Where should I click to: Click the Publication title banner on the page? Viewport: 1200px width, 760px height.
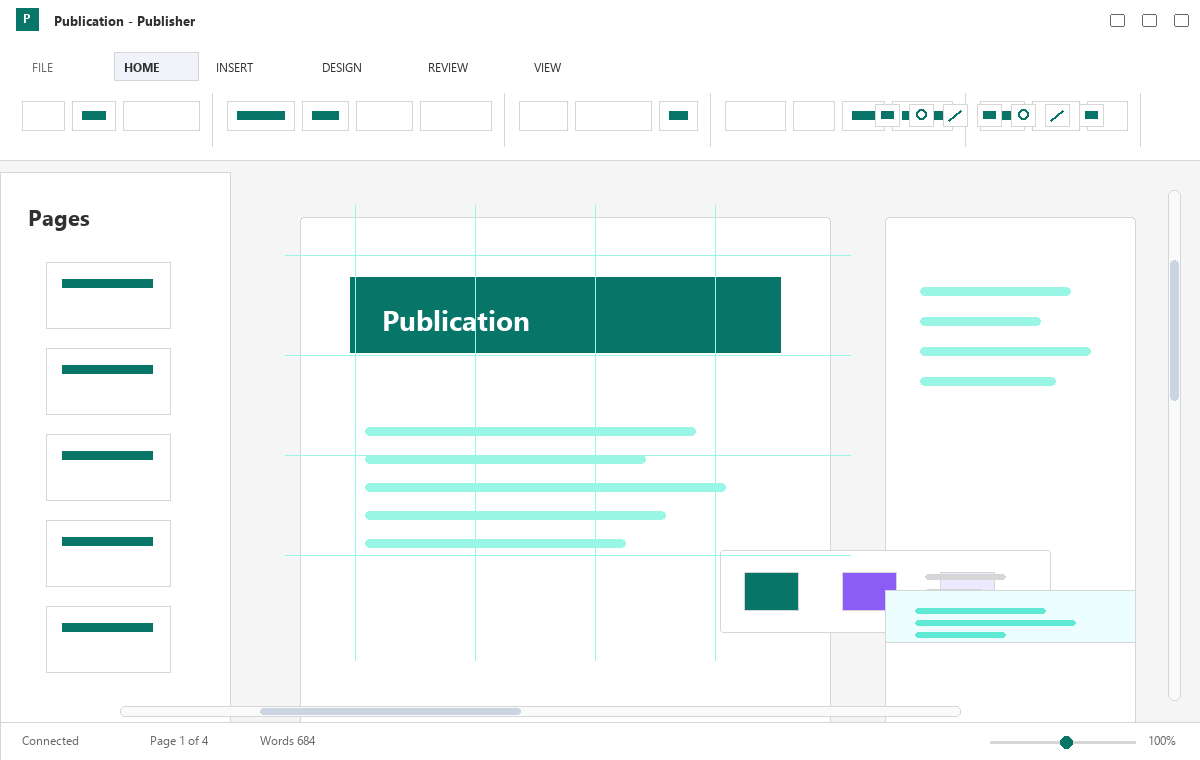point(565,315)
